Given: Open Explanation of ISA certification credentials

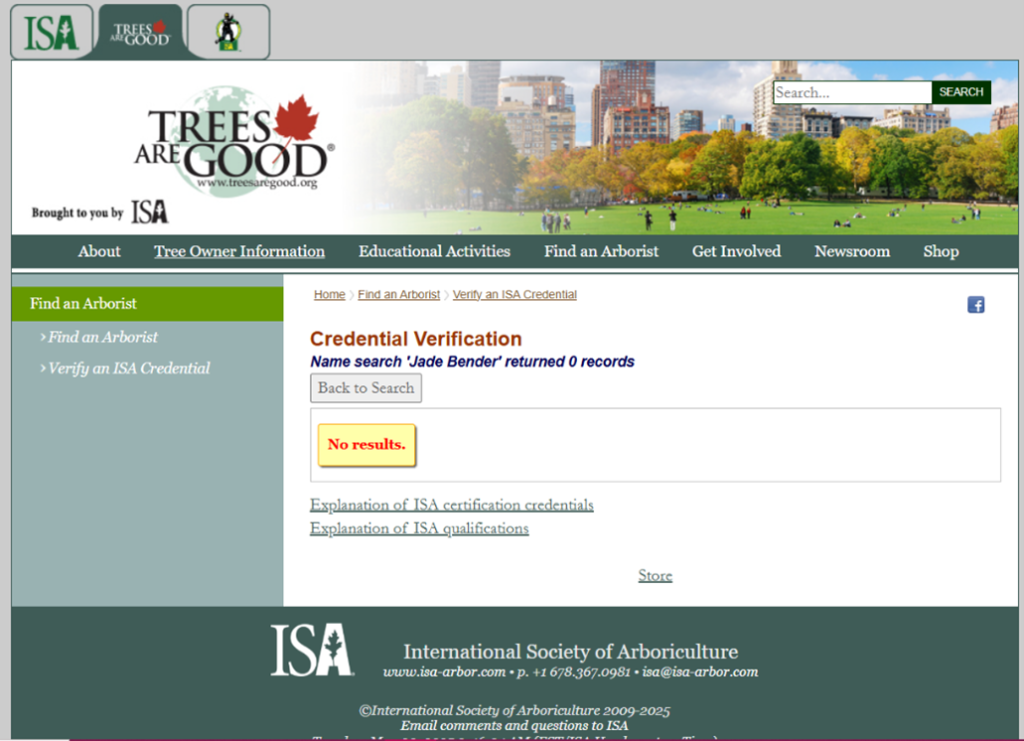Looking at the screenshot, I should click(x=452, y=505).
